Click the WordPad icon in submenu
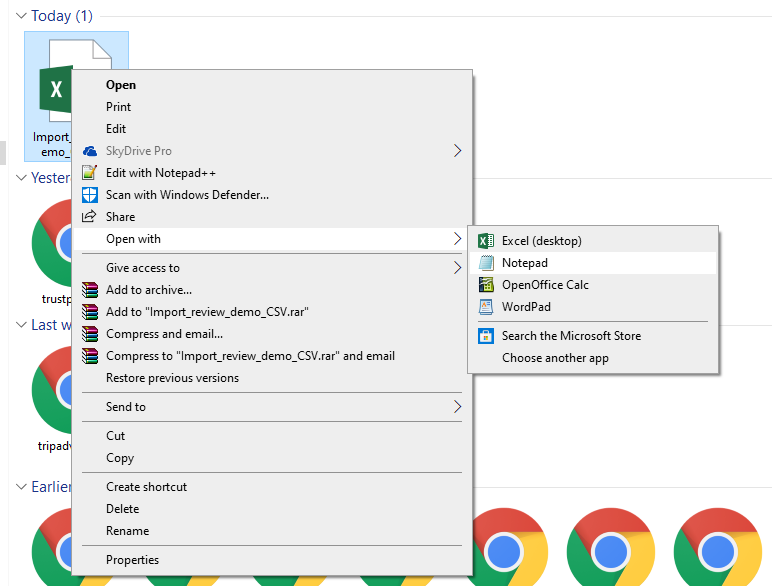Screen dimensions: 772x586 click(486, 307)
